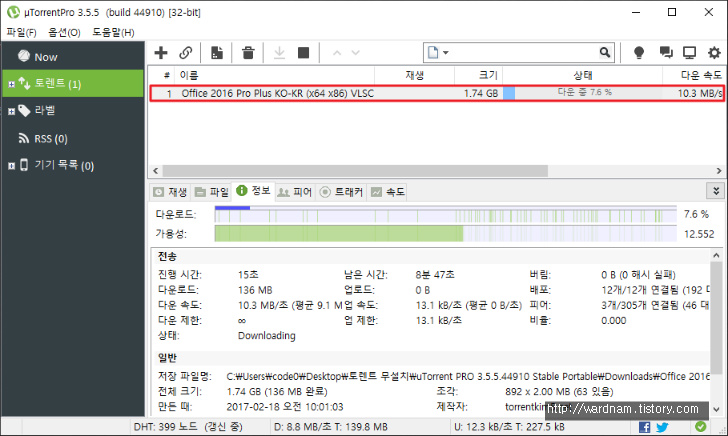Open the lightbulb tips icon
The height and width of the screenshot is (436, 728).
[x=639, y=52]
